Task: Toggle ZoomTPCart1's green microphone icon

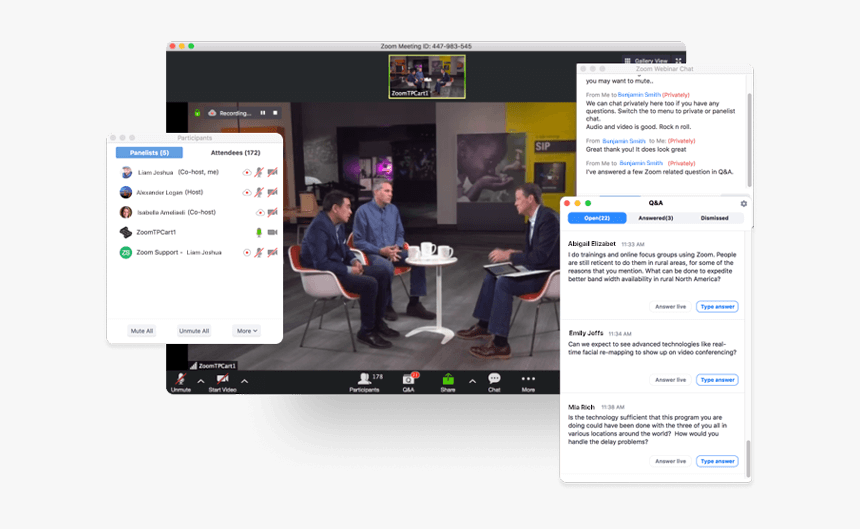Action: coord(259,232)
